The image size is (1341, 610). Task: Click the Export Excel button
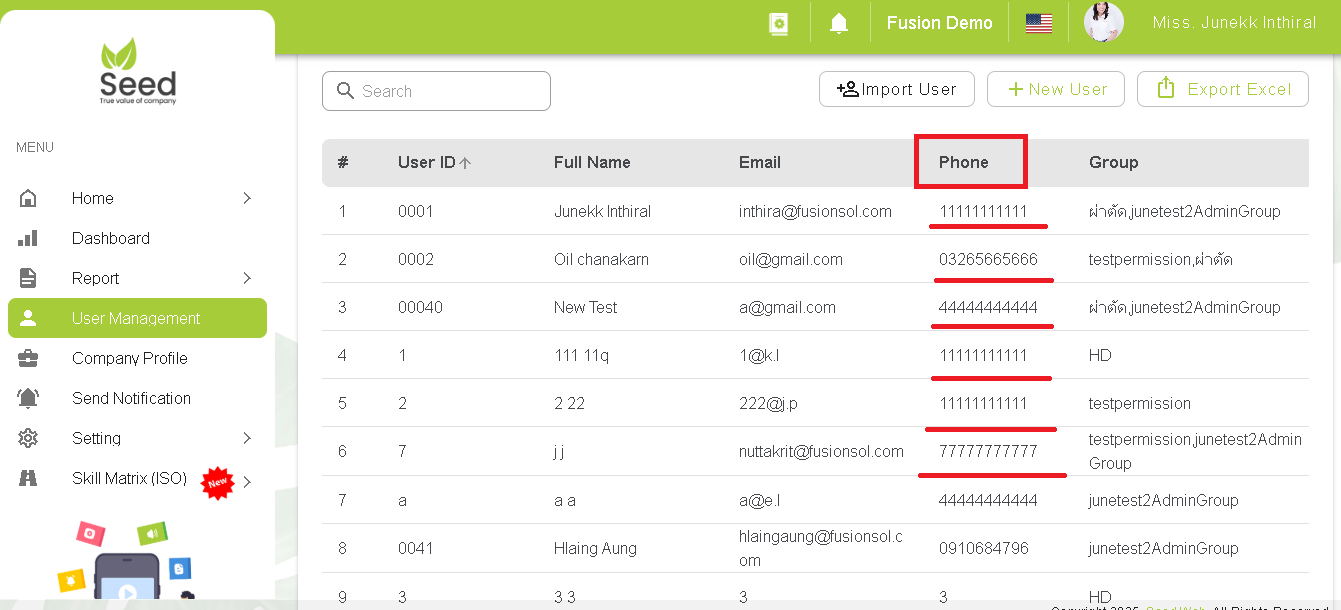pyautogui.click(x=1222, y=89)
